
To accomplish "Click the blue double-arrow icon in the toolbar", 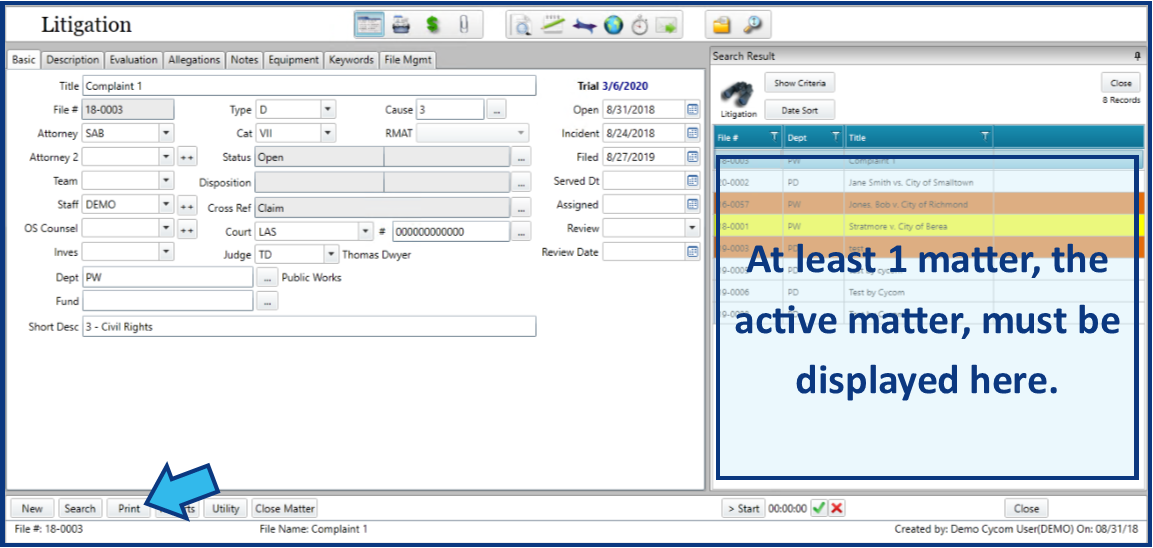I will click(x=584, y=26).
